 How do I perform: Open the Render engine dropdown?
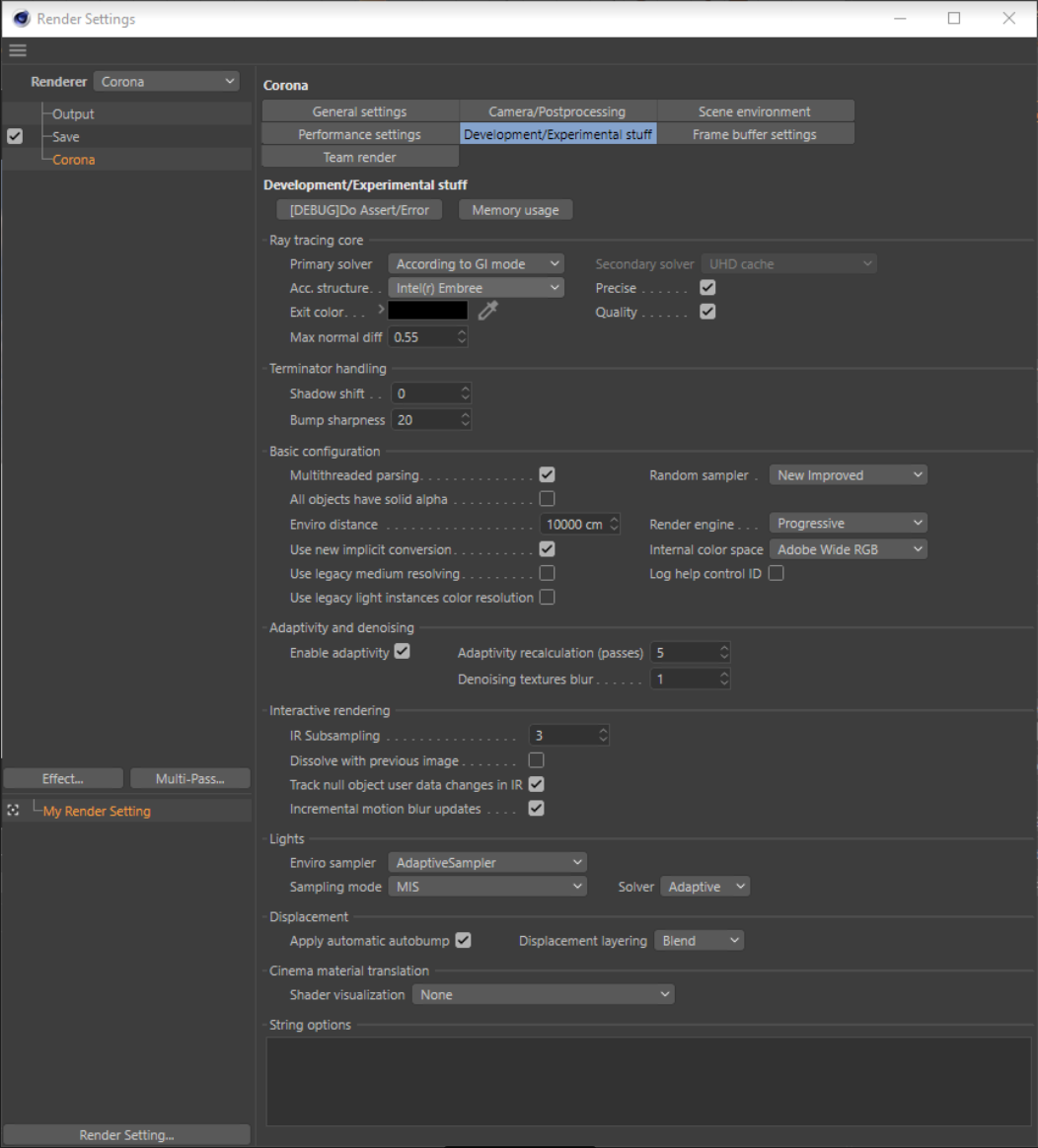coord(849,524)
